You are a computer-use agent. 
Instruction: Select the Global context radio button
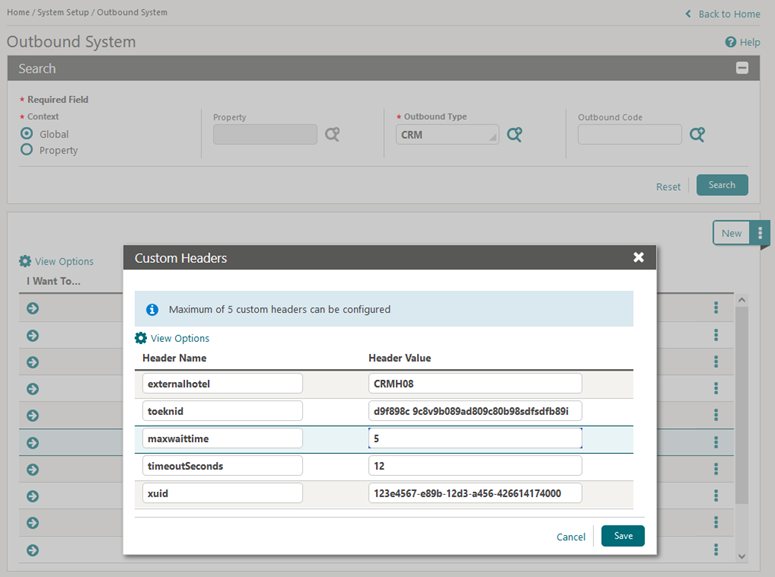(x=27, y=133)
